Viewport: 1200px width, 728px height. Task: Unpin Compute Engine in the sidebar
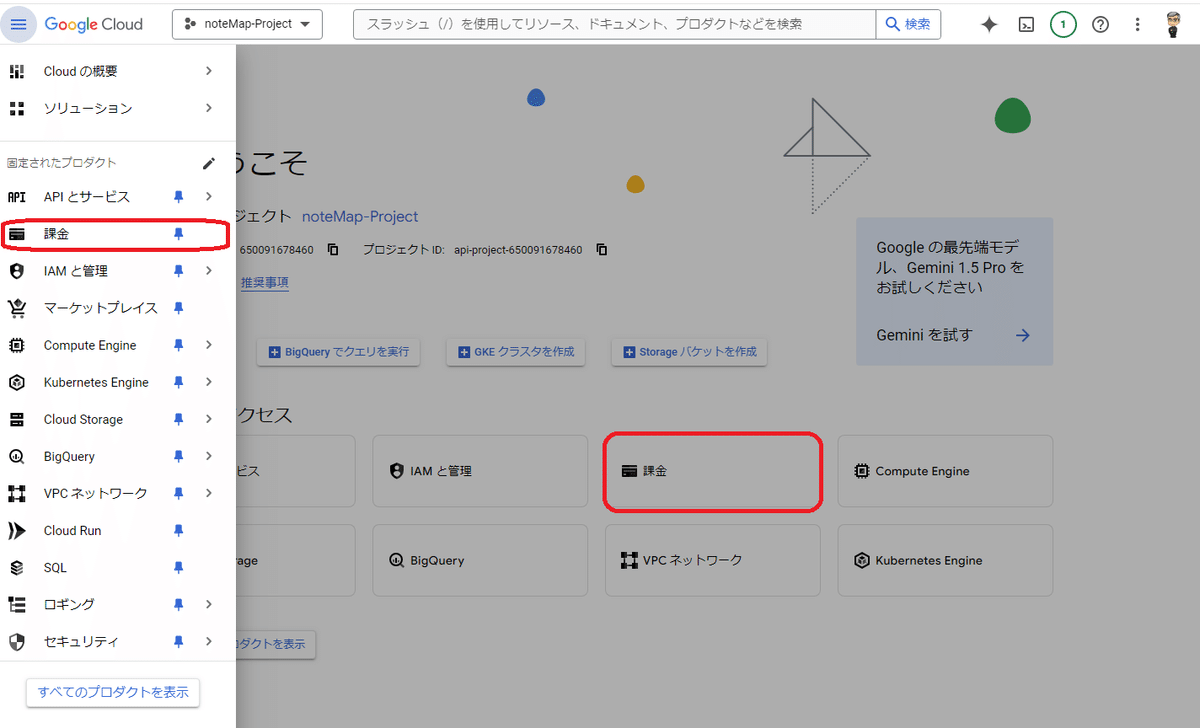pos(179,345)
